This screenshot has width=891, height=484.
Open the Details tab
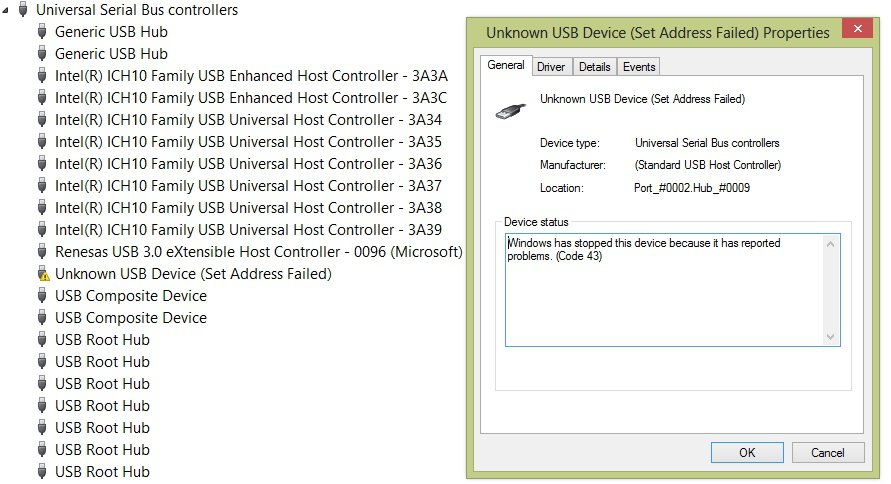click(594, 67)
